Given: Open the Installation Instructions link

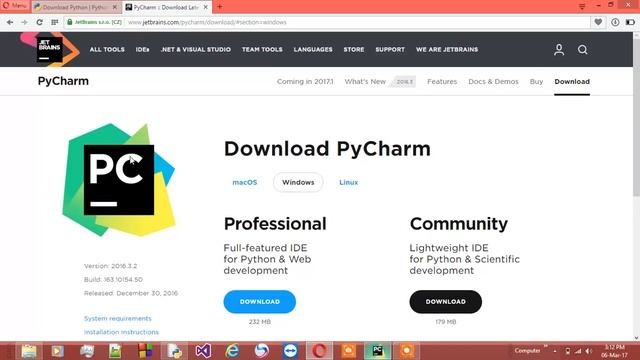Looking at the screenshot, I should coord(121,332).
